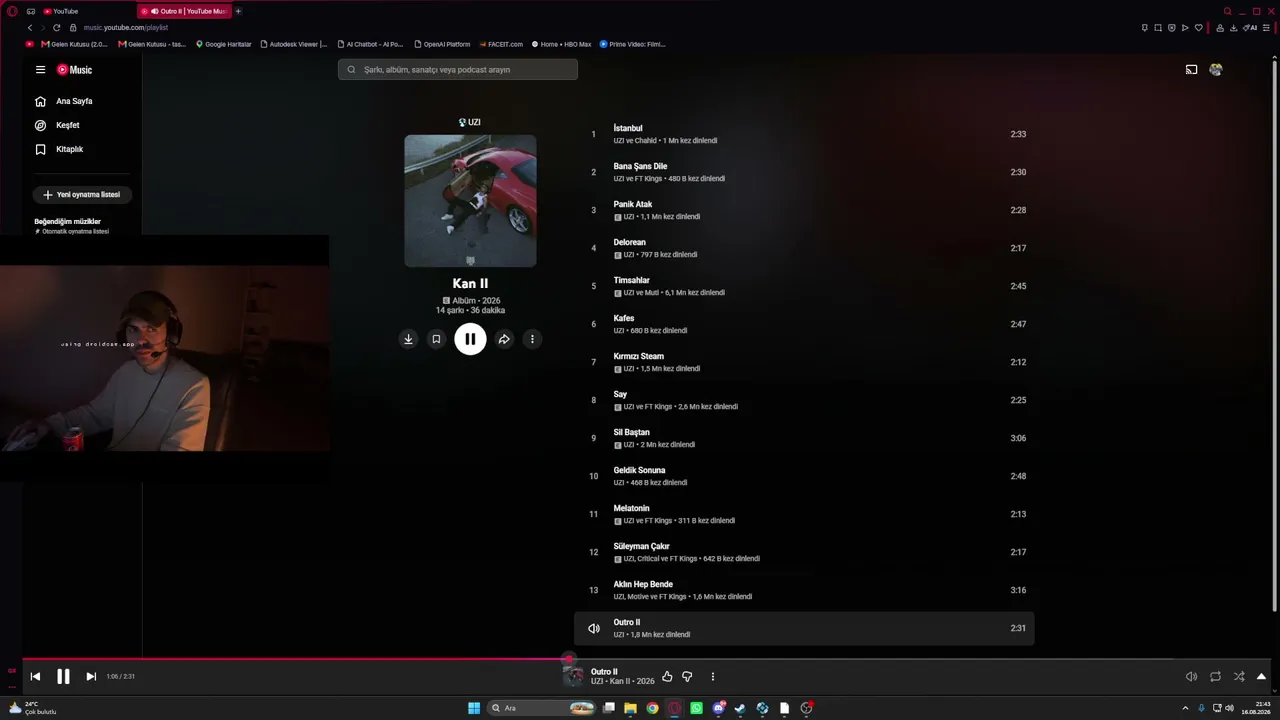The height and width of the screenshot is (720, 1280).
Task: Play track Geldik Sonuna
Action: click(x=804, y=476)
